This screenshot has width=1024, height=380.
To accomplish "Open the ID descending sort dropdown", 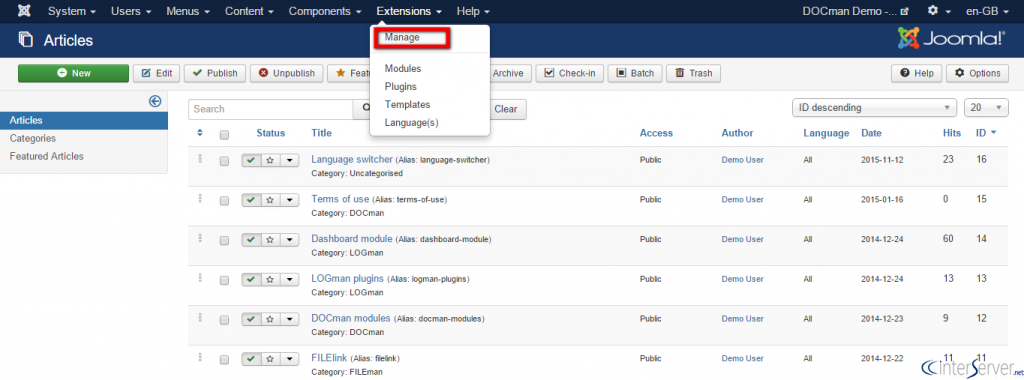I will [874, 108].
